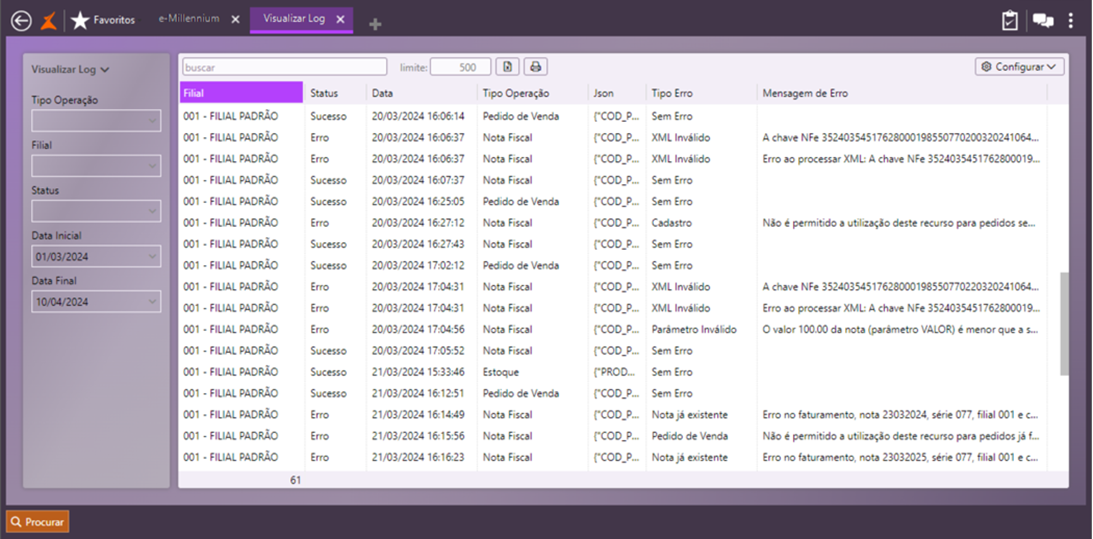The width and height of the screenshot is (1093, 539).
Task: Open Favoritos star menu
Action: [102, 20]
